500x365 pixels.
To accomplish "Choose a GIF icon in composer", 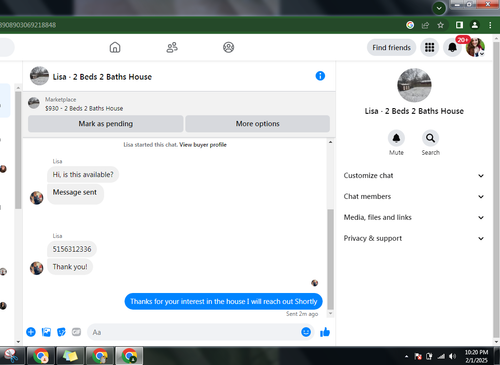I will 76,332.
